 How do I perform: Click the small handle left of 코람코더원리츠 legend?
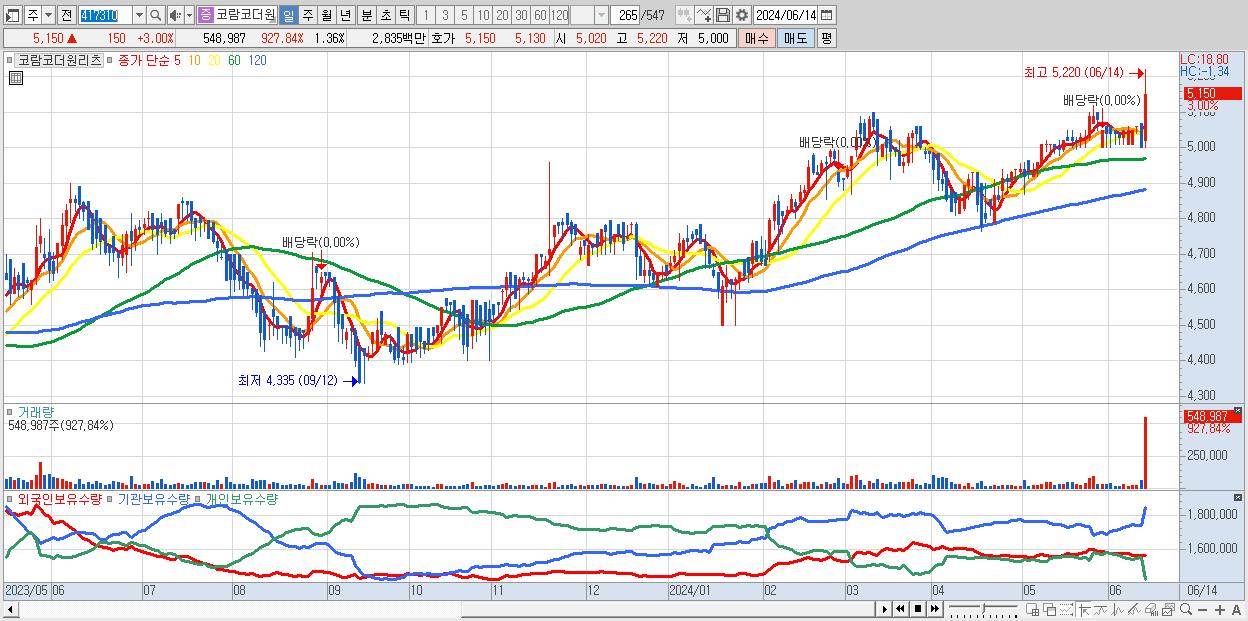click(x=10, y=60)
